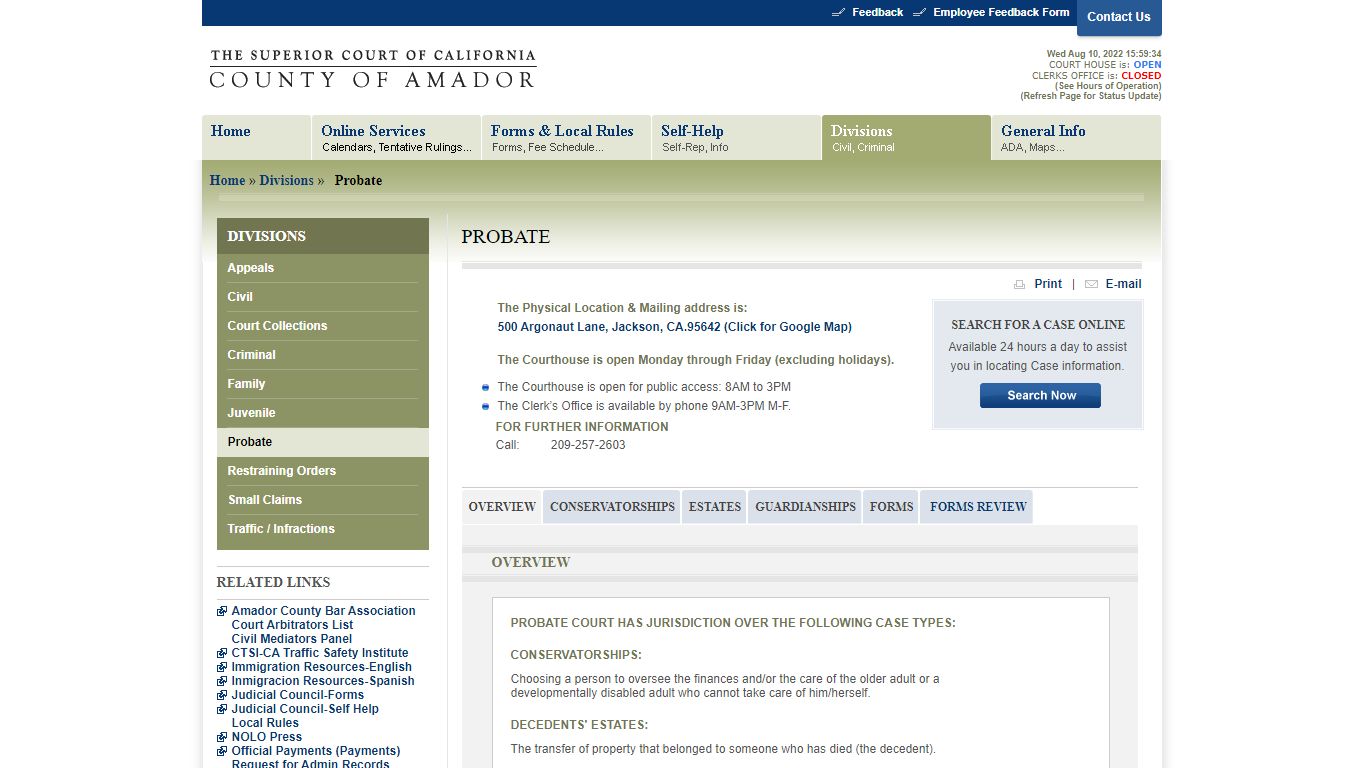Click the DECEDENTS' ESTATES: heading text
The width and height of the screenshot is (1366, 768).
point(579,725)
